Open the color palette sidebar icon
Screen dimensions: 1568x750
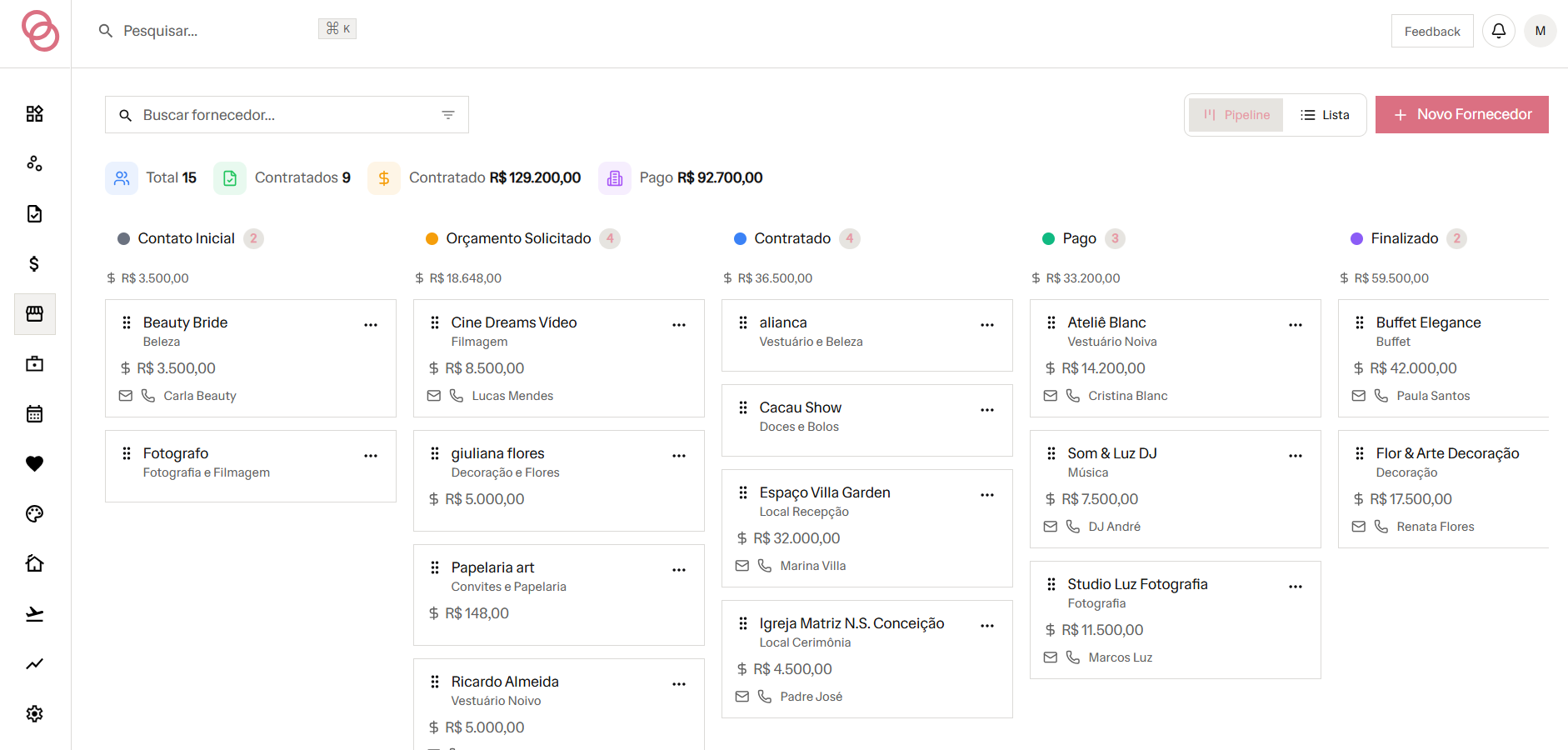click(x=34, y=513)
